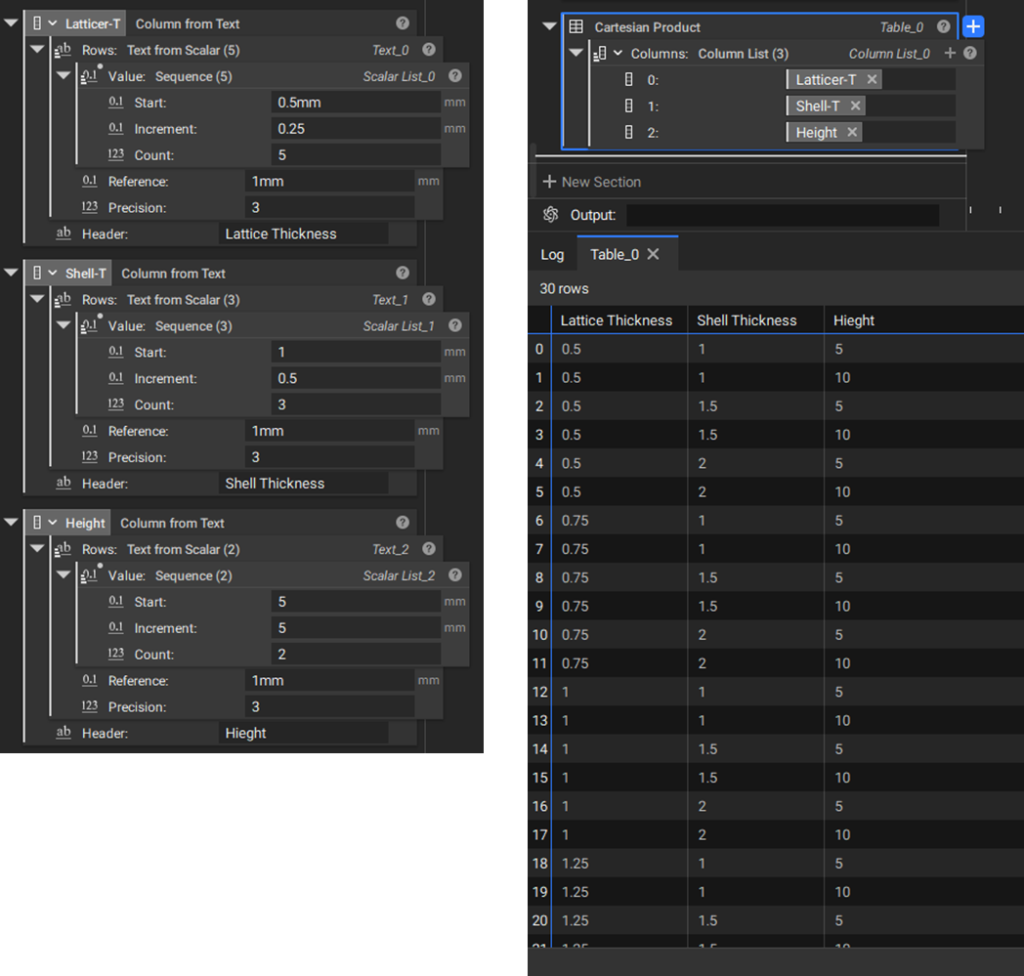Edit Header field Hieght
Viewport: 1024px width, 976px height.
(303, 733)
